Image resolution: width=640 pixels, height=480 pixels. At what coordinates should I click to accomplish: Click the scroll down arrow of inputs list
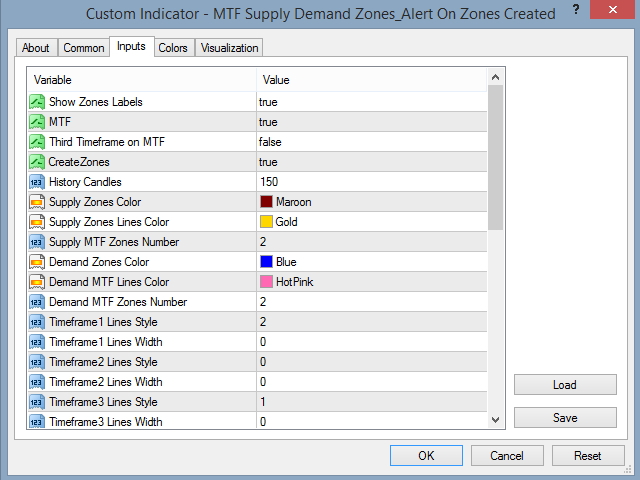click(x=496, y=420)
